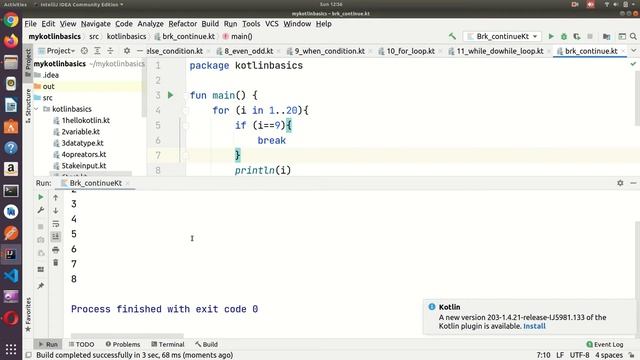Click the Stop button in main toolbar
The height and width of the screenshot is (360, 640).
click(x=590, y=36)
